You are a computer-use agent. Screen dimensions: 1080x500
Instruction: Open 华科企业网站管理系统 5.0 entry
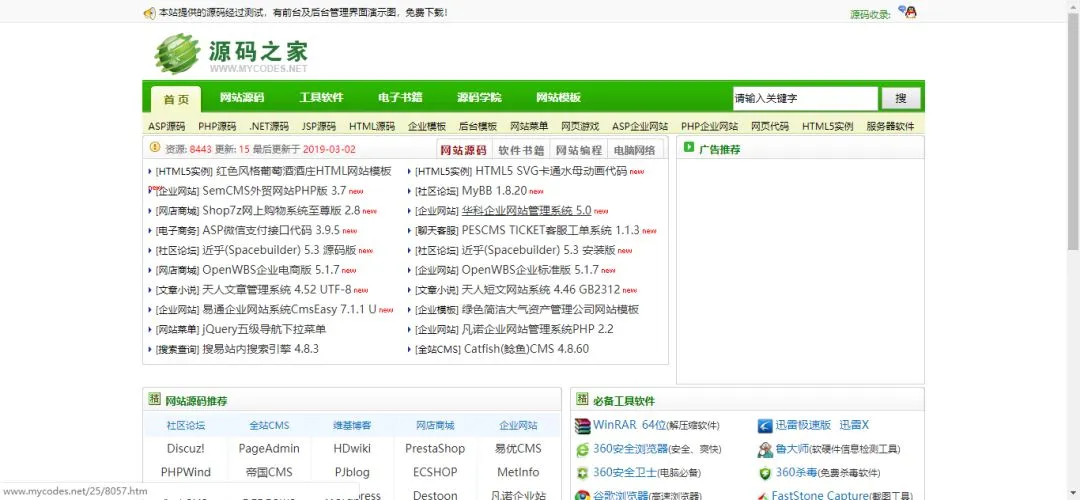tap(526, 211)
